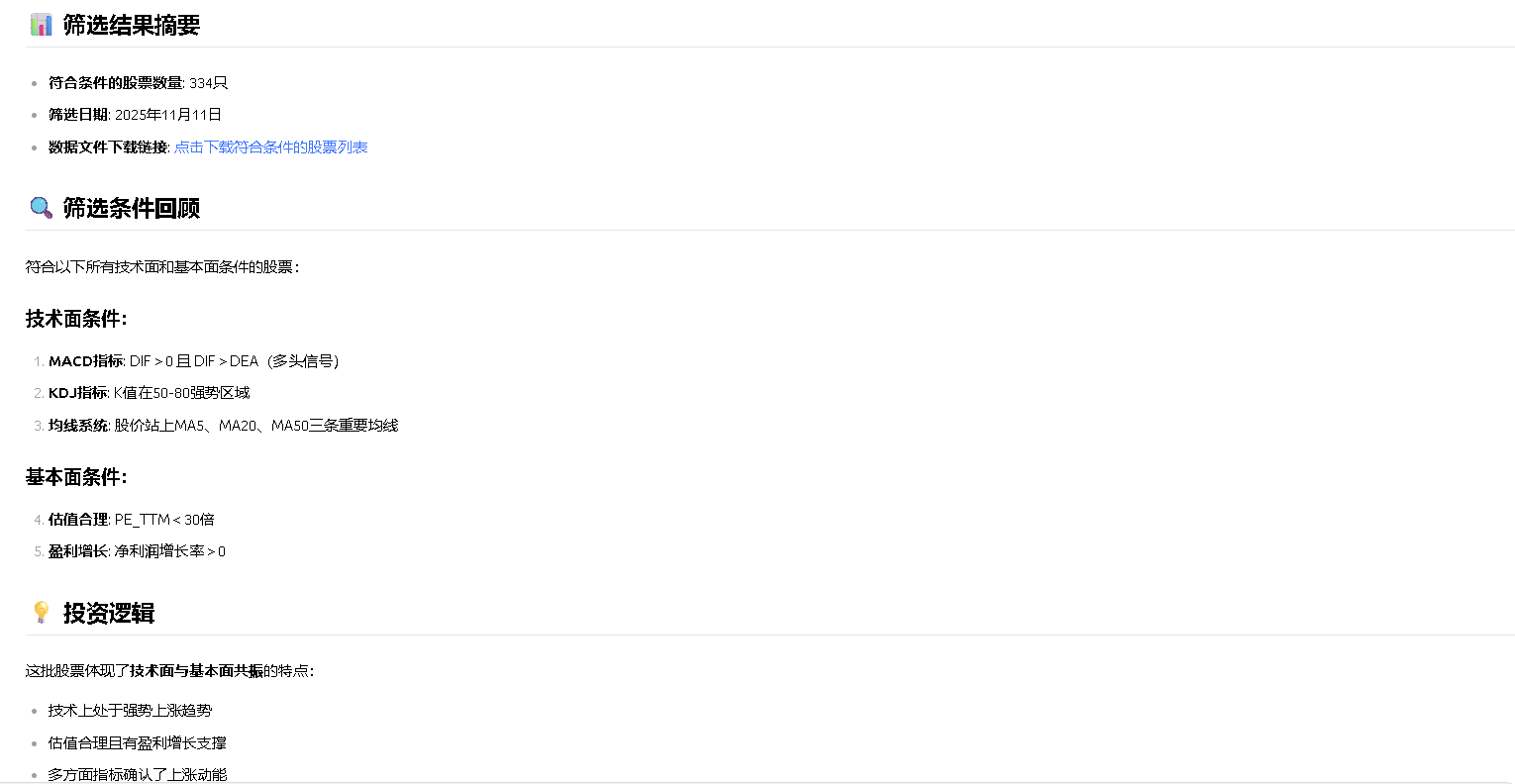Select the 技术面条件 subheading
Viewport: 1515px width, 784px height.
pos(76,319)
